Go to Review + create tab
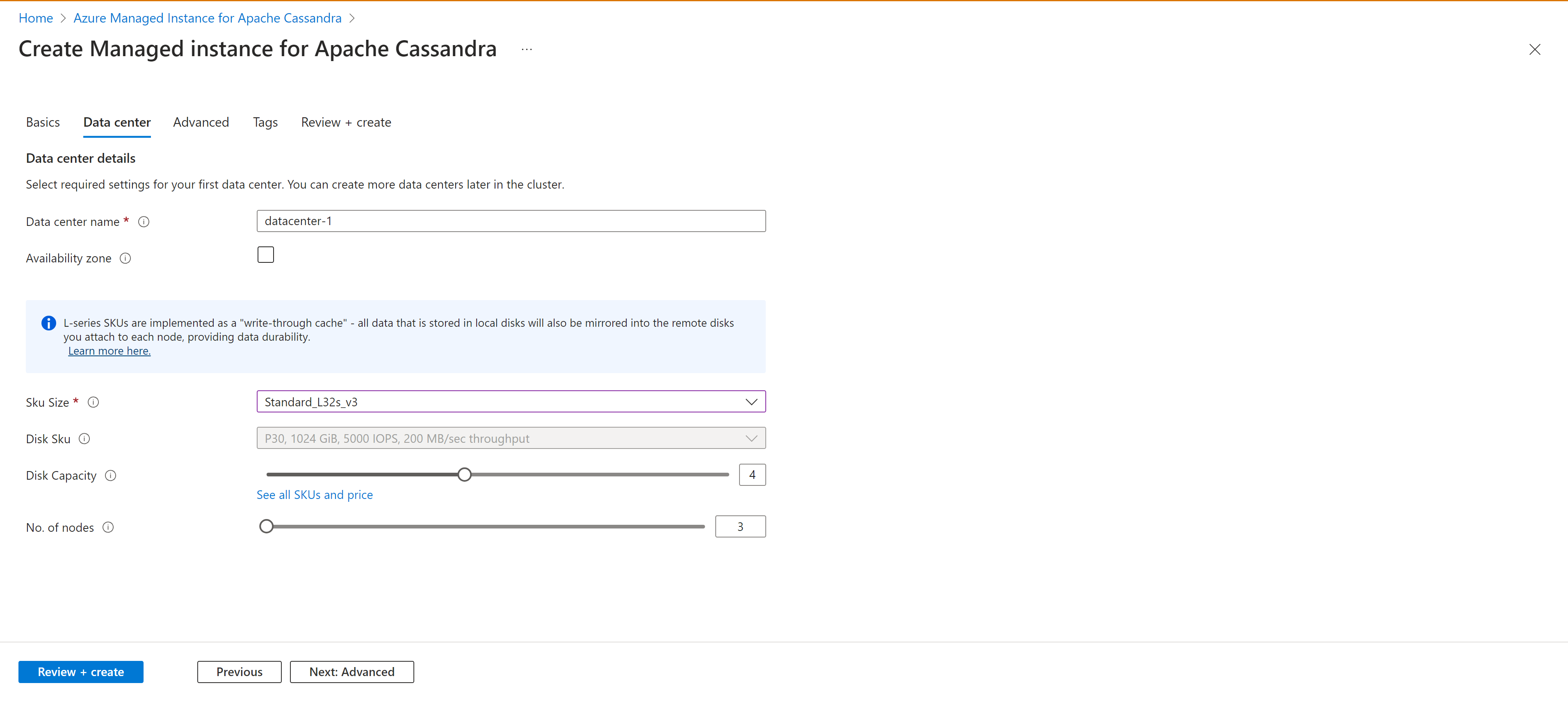 [346, 122]
